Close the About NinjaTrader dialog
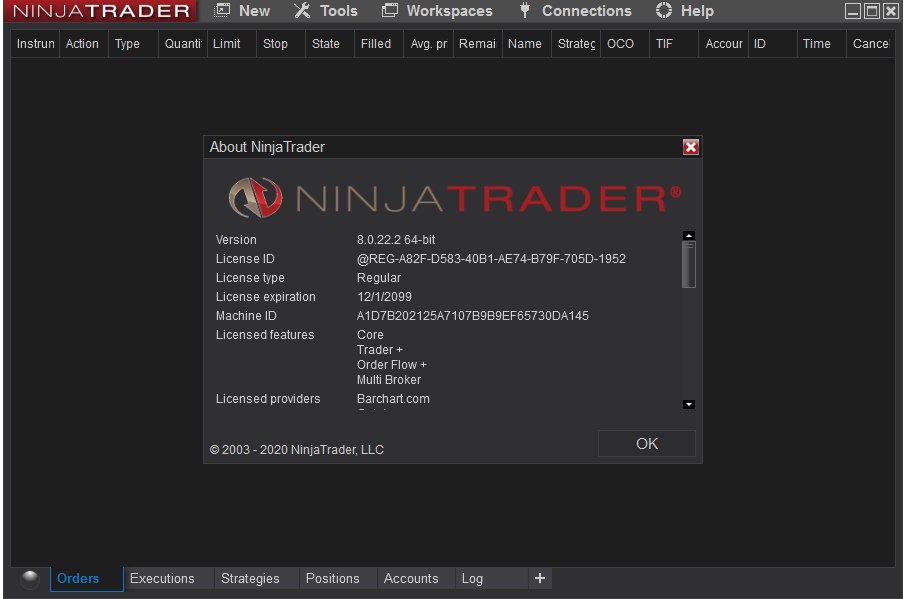The image size is (905, 599). click(x=690, y=147)
